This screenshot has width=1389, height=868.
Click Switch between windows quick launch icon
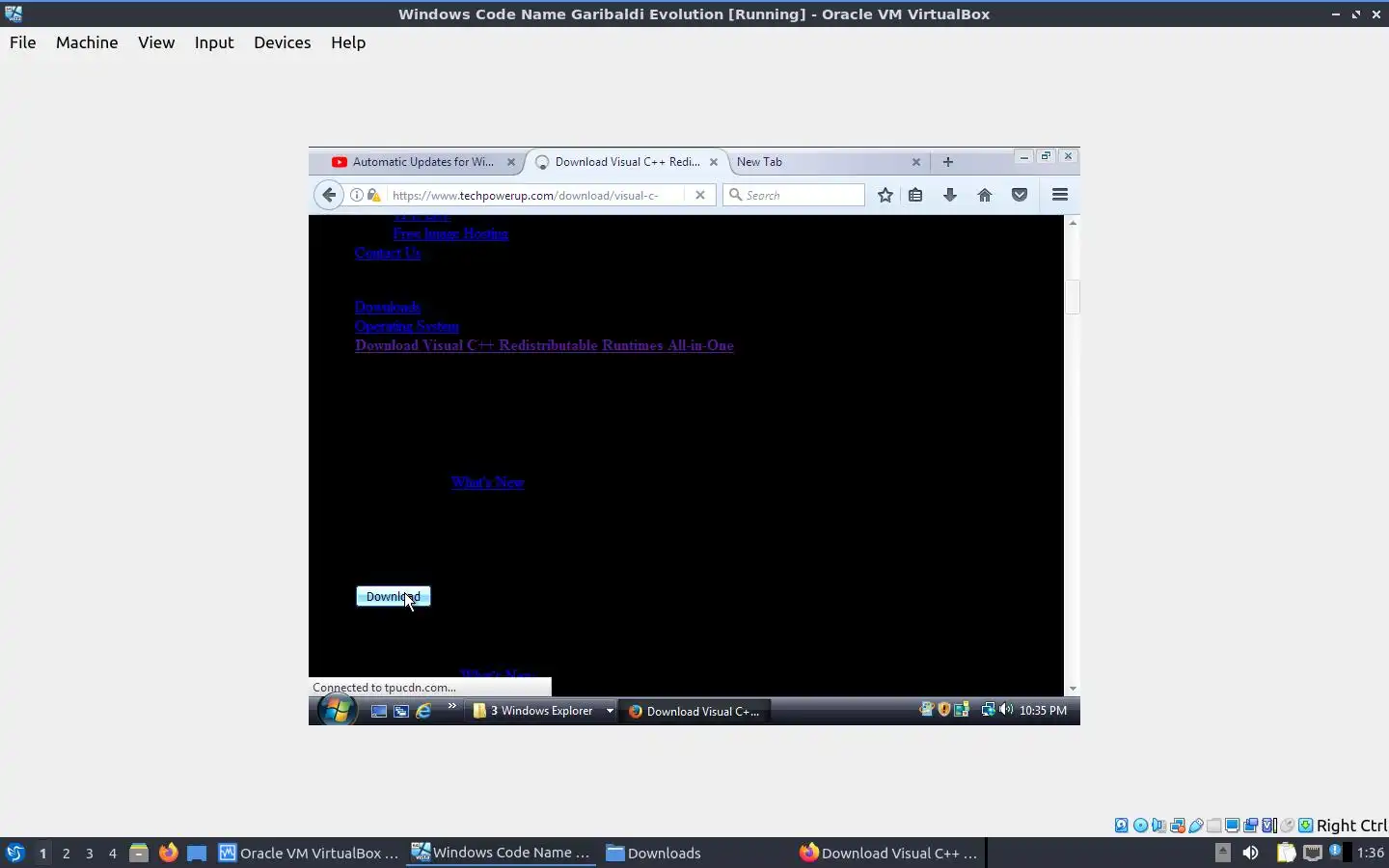[x=401, y=711]
